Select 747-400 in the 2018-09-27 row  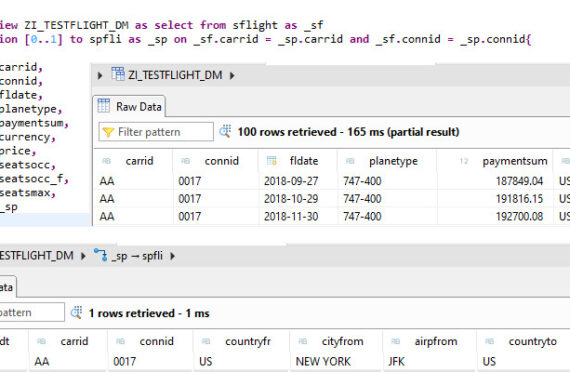(362, 181)
